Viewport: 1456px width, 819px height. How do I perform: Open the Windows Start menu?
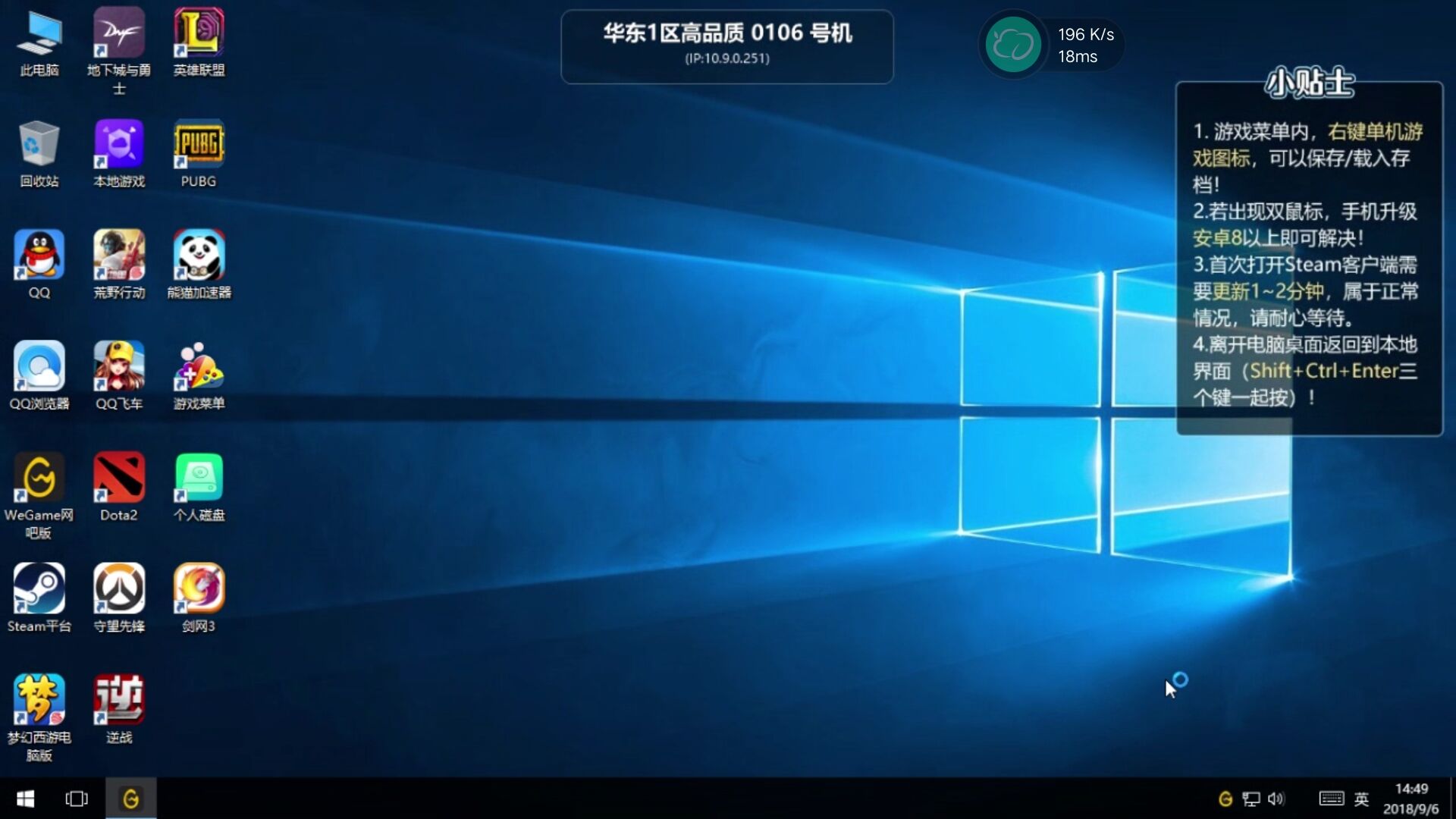[25, 799]
